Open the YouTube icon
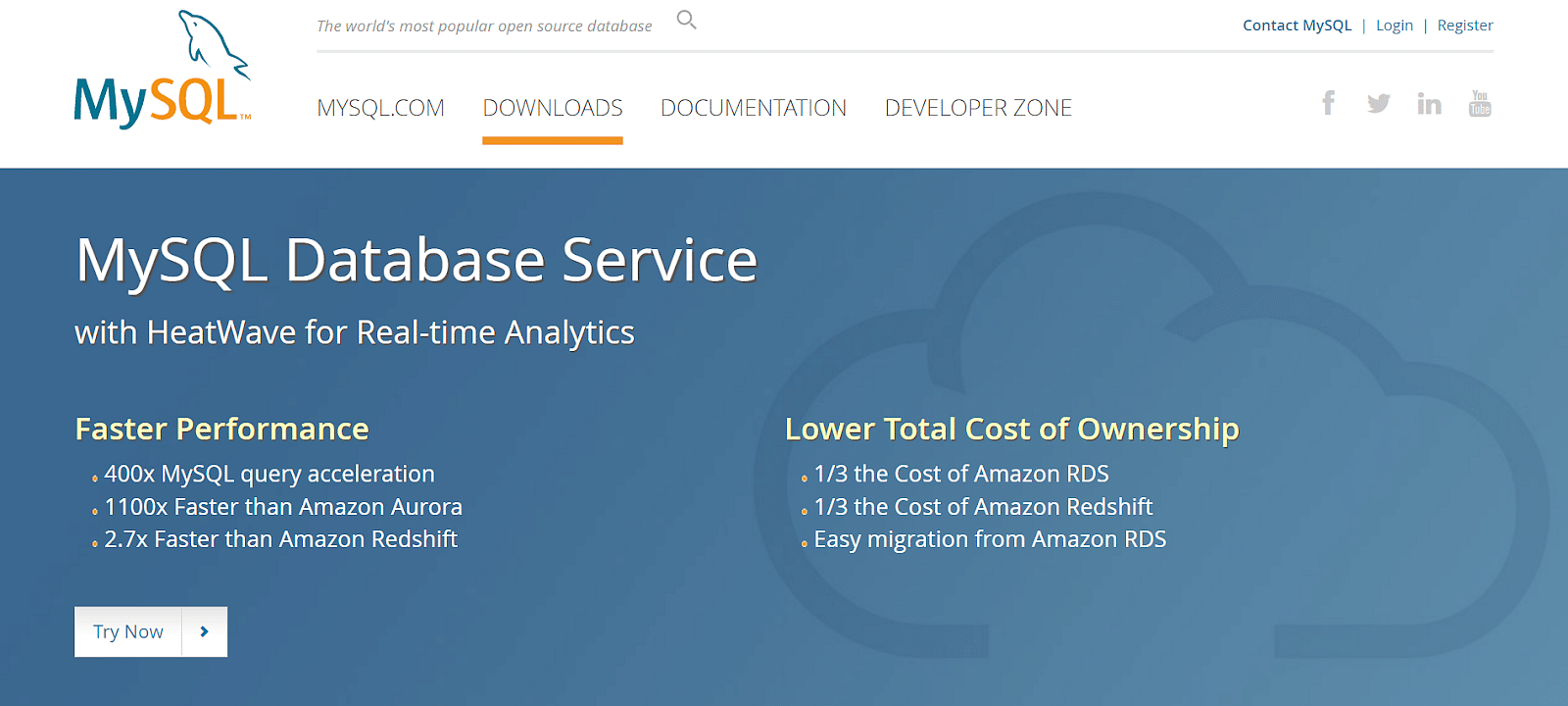Viewport: 1568px width, 706px height. tap(1480, 103)
